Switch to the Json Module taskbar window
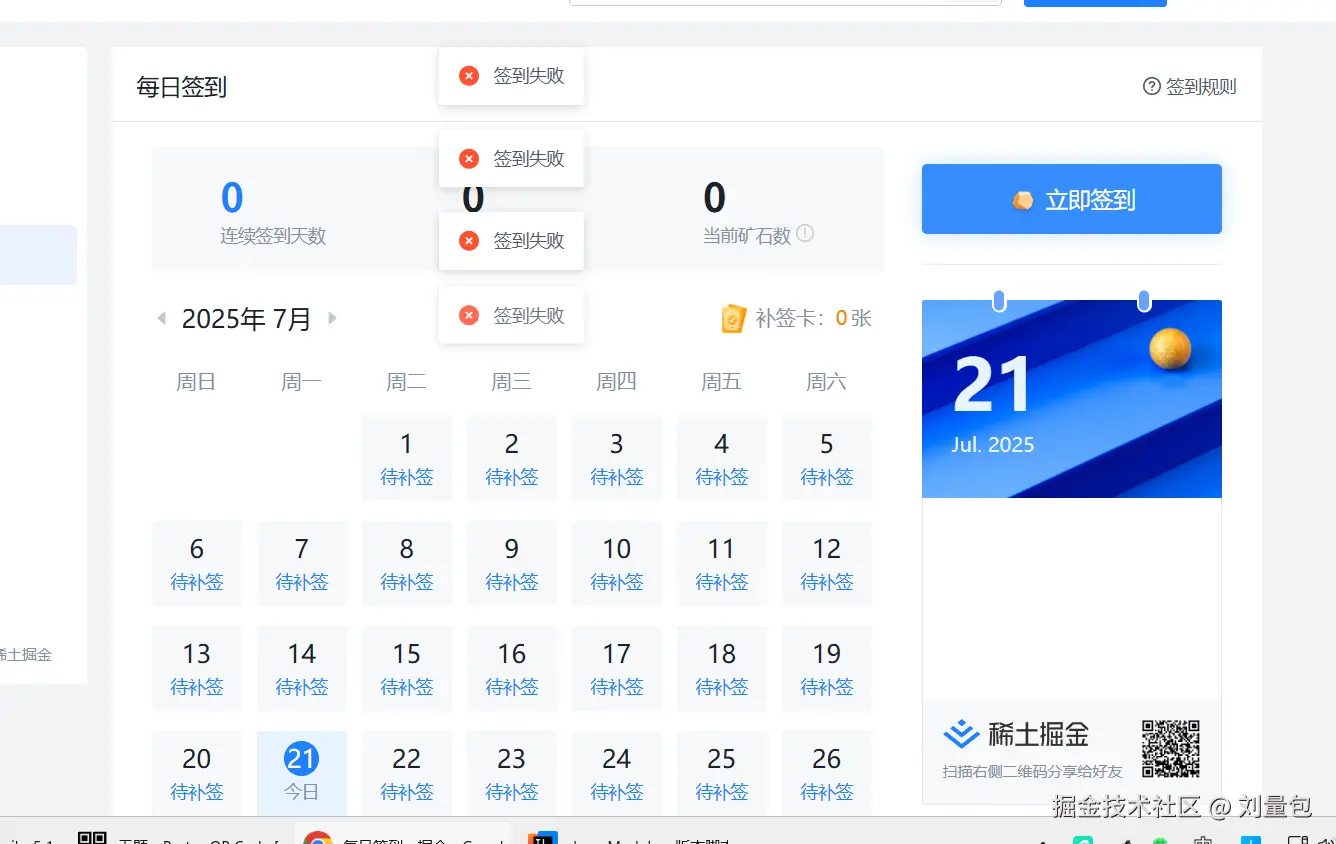 (x=590, y=838)
